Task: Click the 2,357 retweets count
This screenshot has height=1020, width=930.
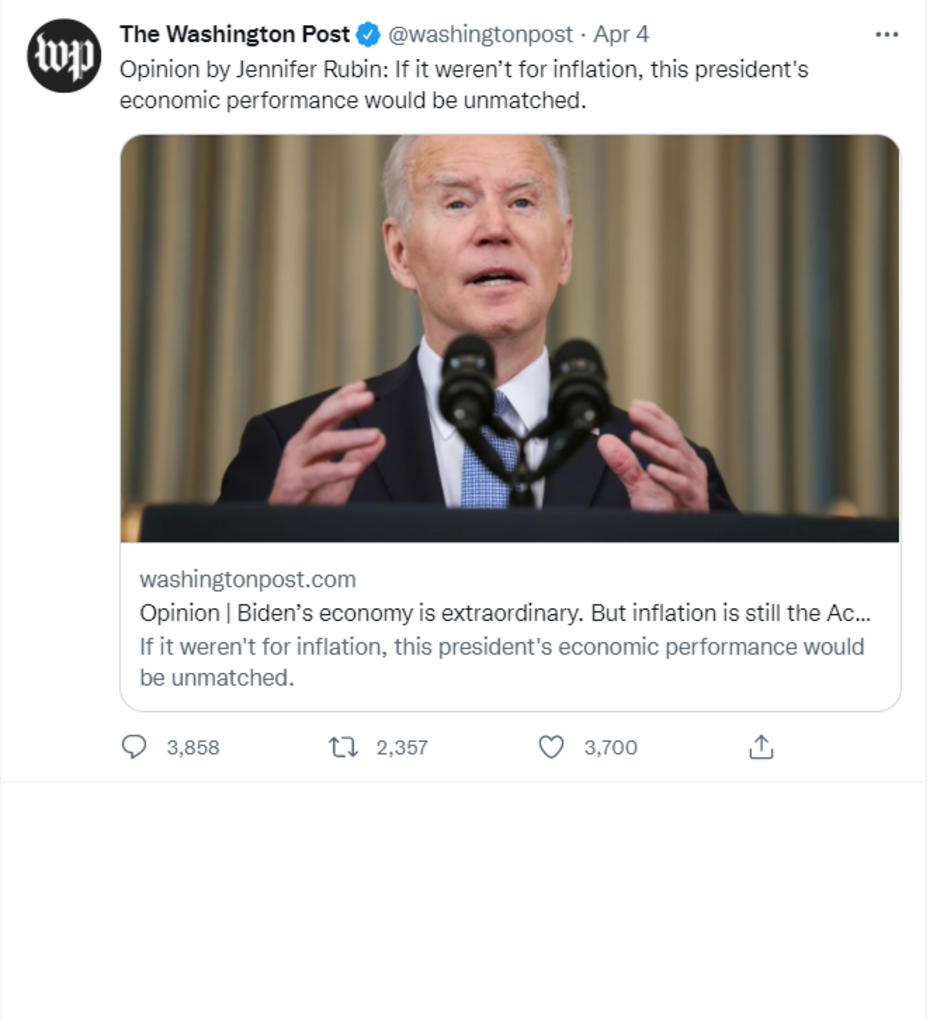Action: [401, 748]
